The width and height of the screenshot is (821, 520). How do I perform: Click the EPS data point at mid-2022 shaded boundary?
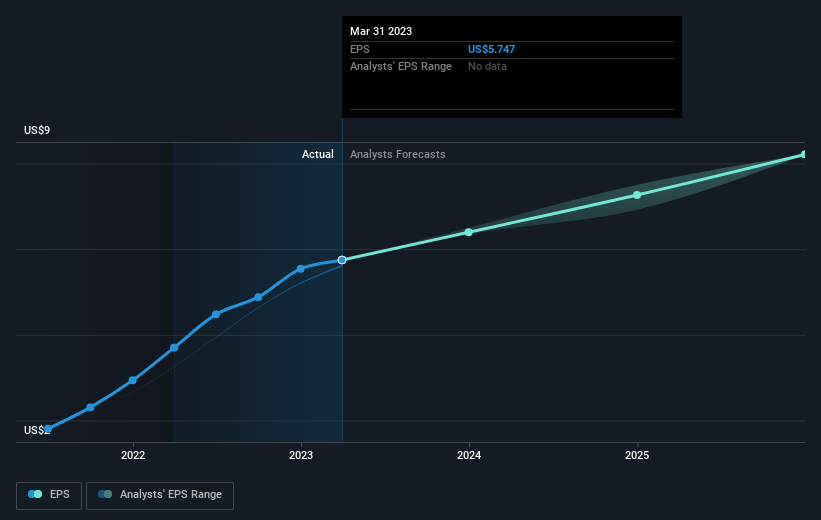tap(174, 348)
